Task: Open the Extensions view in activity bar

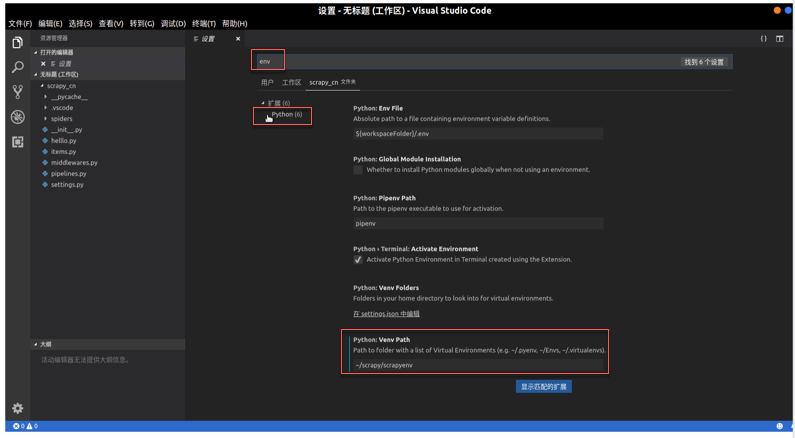Action: pyautogui.click(x=17, y=142)
